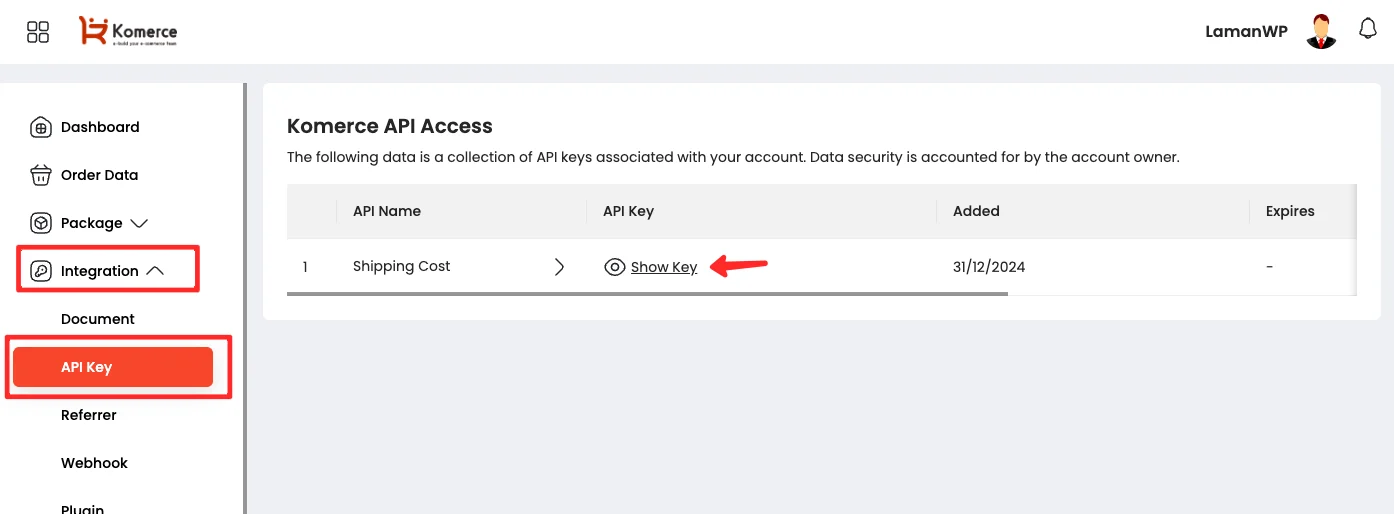Click the LamanWP user avatar
The height and width of the screenshot is (514, 1394).
tap(1321, 32)
